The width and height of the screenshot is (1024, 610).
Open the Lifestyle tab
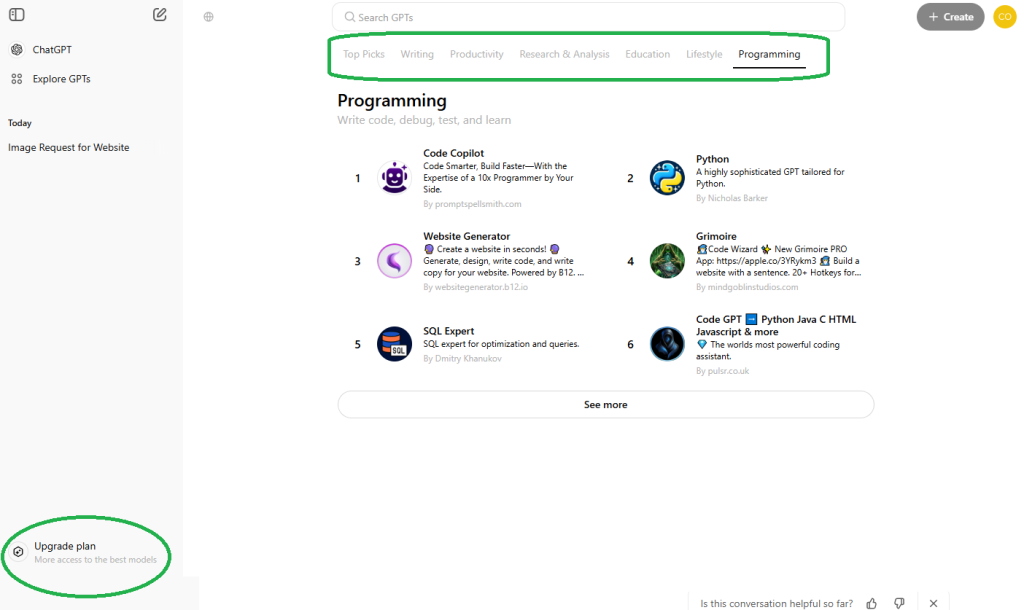pos(704,54)
